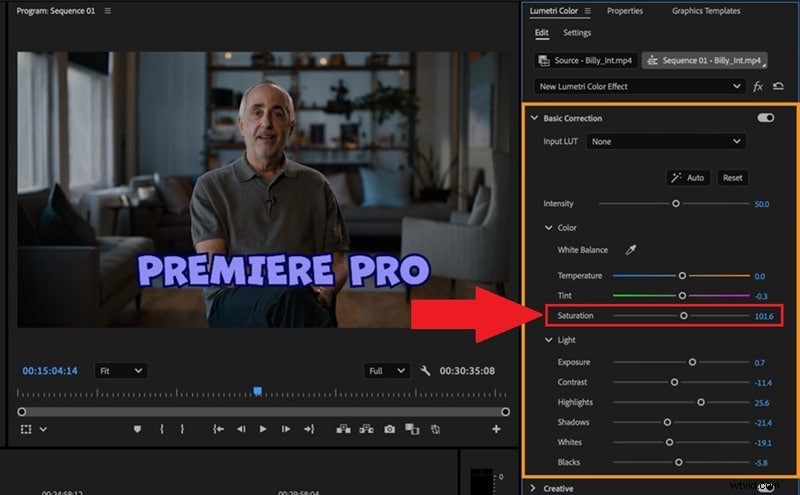Select the Settings tab
This screenshot has height=495, width=800.
tap(577, 33)
